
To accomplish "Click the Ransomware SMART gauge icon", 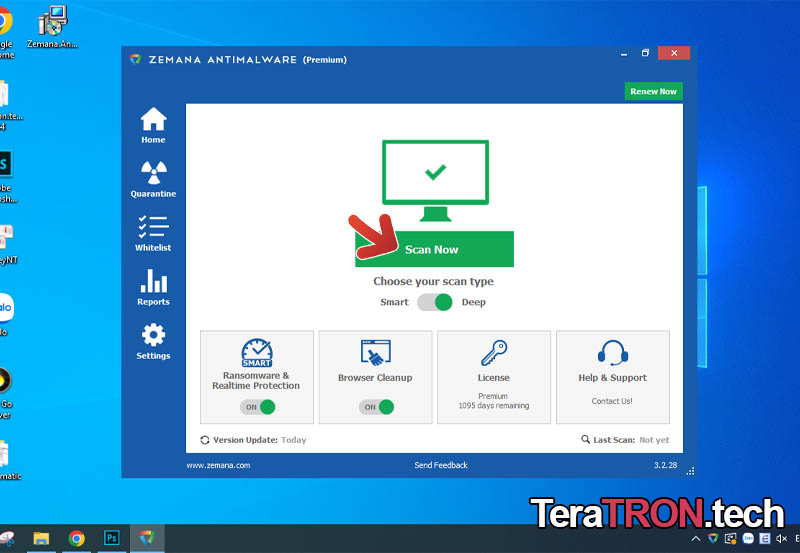I will click(257, 353).
